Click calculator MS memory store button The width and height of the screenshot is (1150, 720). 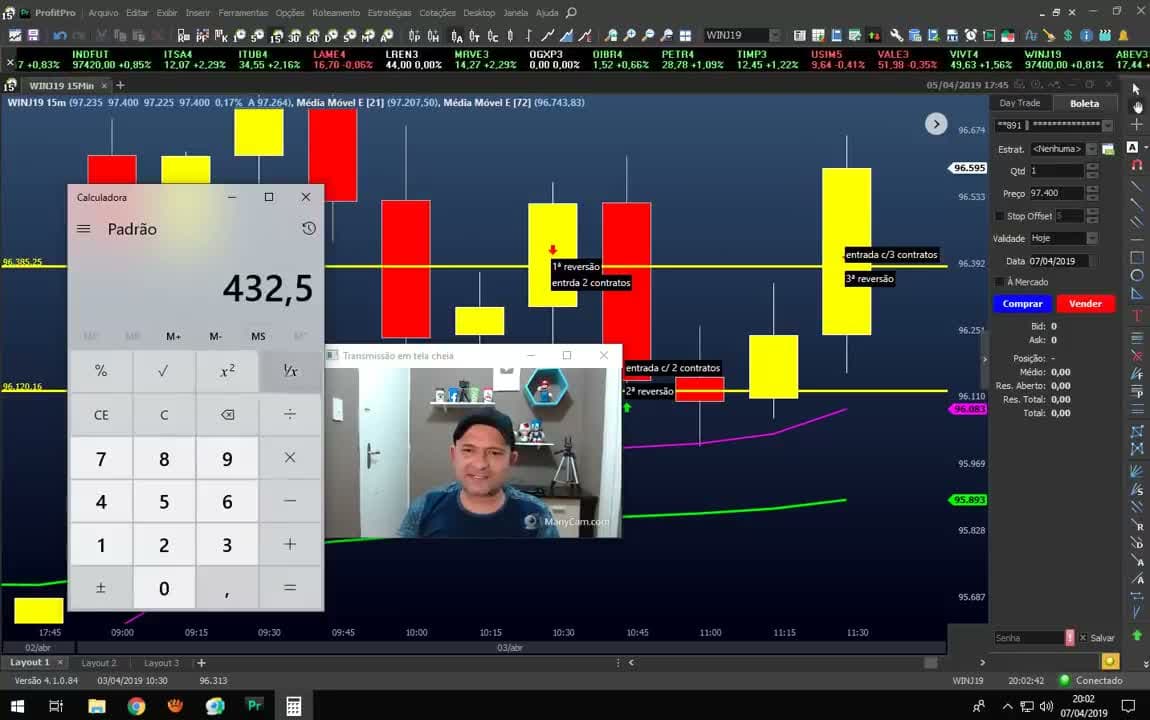tap(258, 337)
